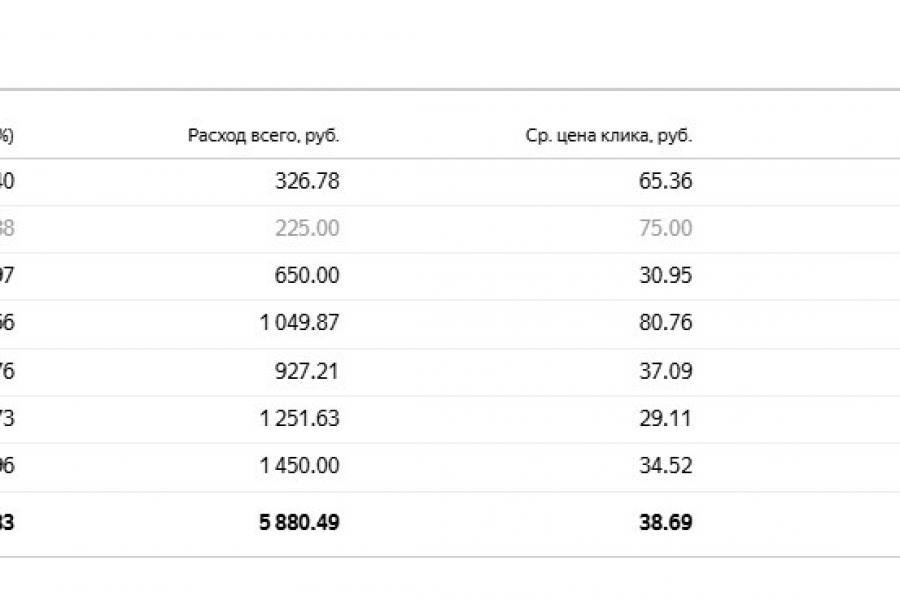Click the greyed-out 225.00 expense value
900x600 pixels.
[x=307, y=228]
